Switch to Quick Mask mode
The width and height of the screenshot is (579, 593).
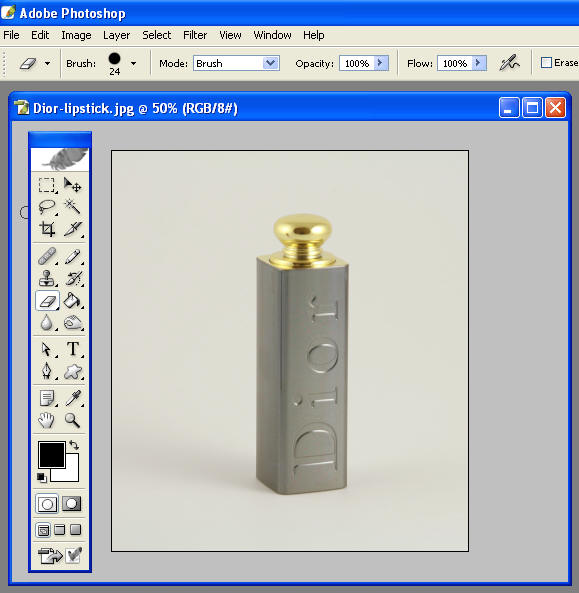(71, 504)
